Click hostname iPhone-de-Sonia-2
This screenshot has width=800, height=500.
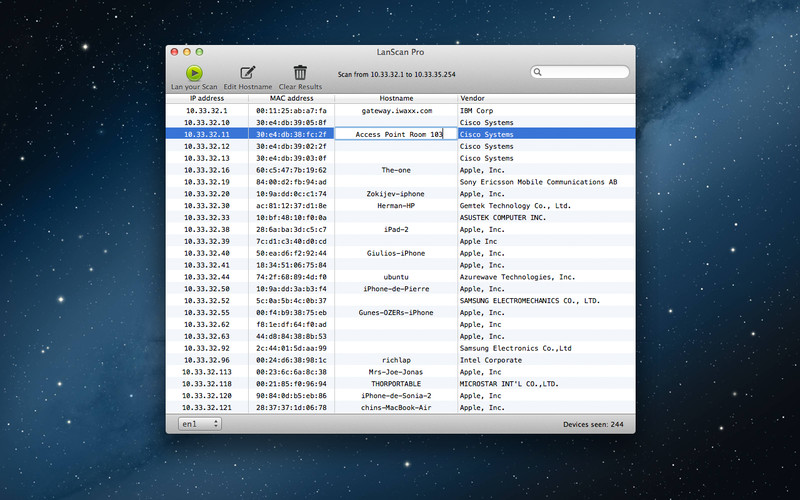(396, 396)
